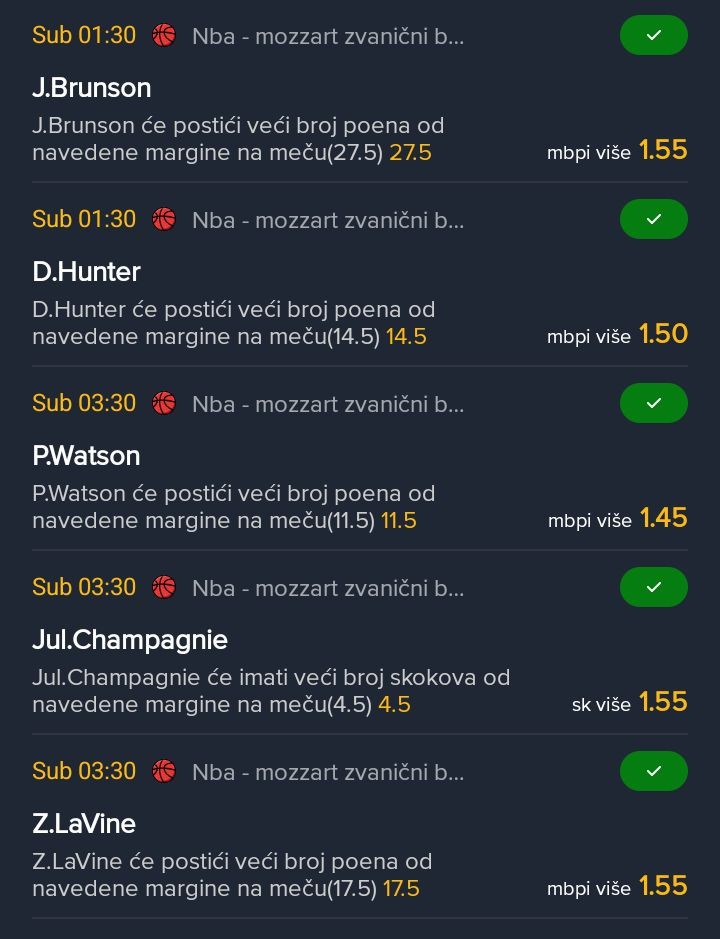
Task: Open the D.Hunter player bet
Action: coord(86,272)
